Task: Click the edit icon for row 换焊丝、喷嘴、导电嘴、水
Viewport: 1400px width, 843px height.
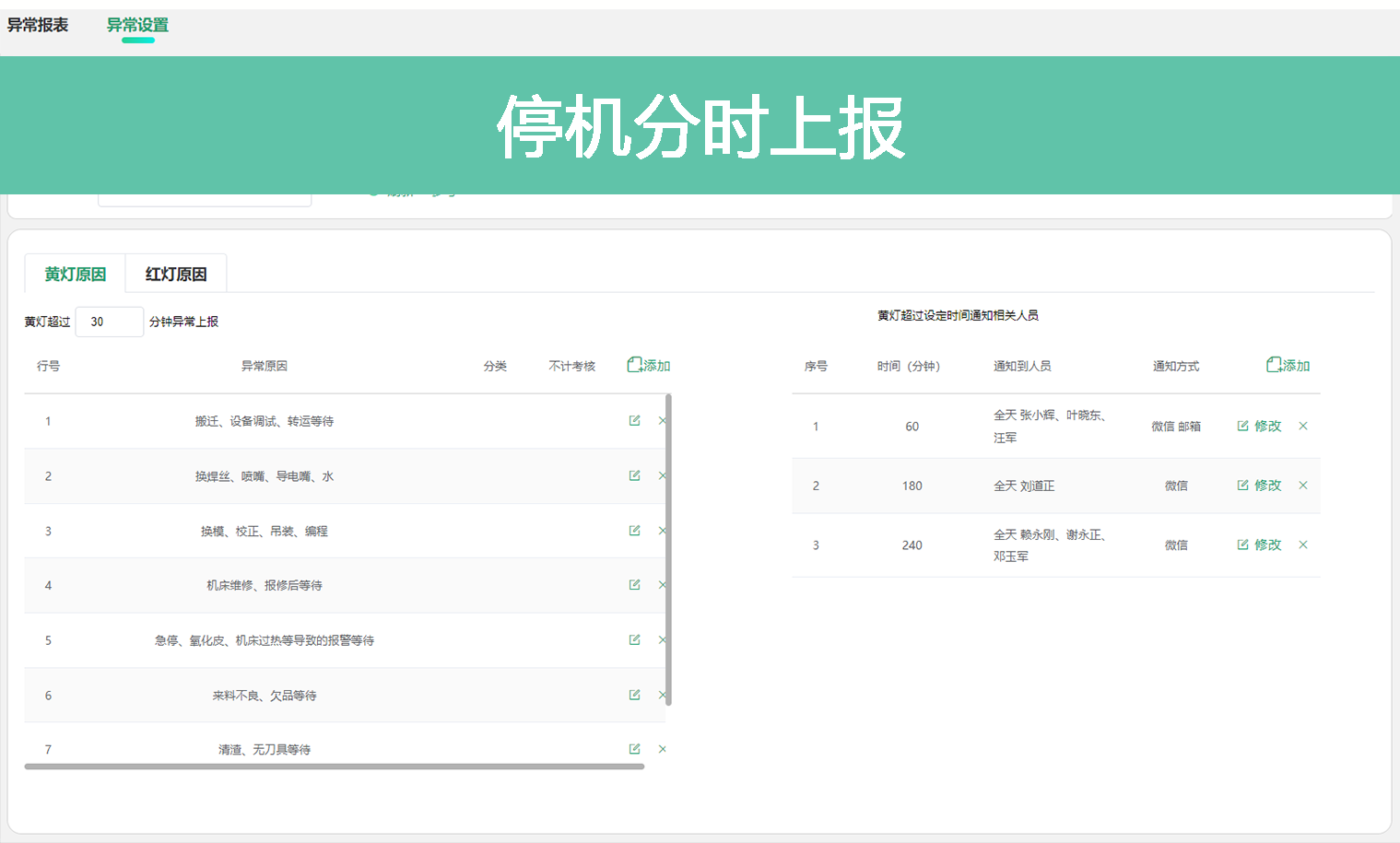Action: point(634,475)
